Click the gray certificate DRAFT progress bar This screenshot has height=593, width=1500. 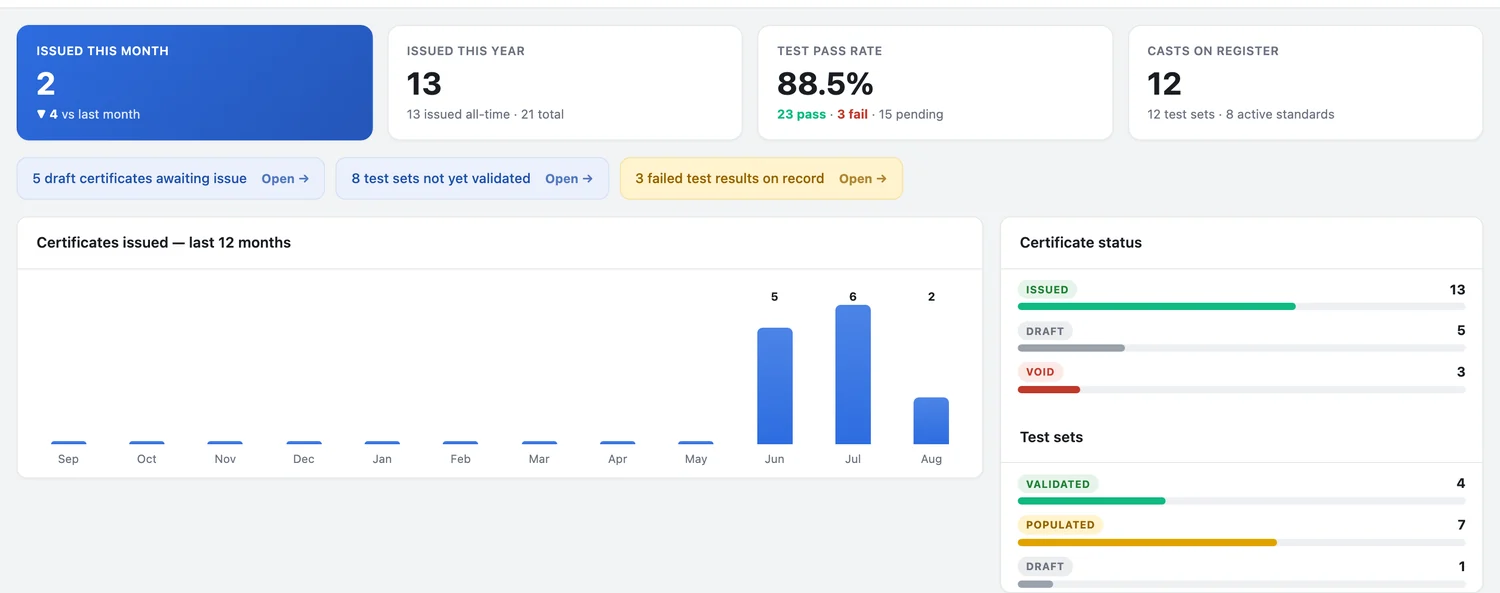click(x=1071, y=348)
